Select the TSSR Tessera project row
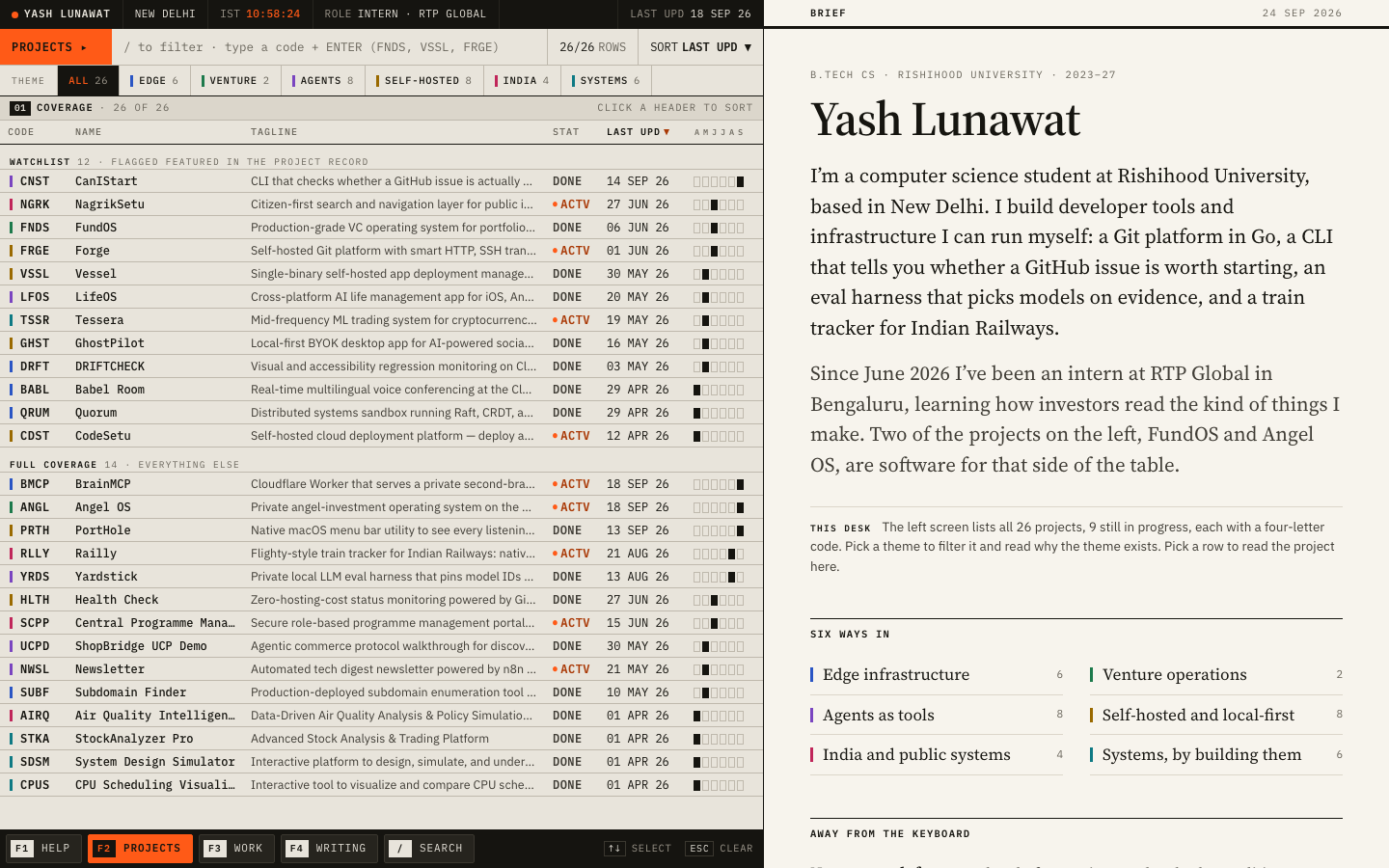Viewport: 1389px width, 868px height. (381, 320)
